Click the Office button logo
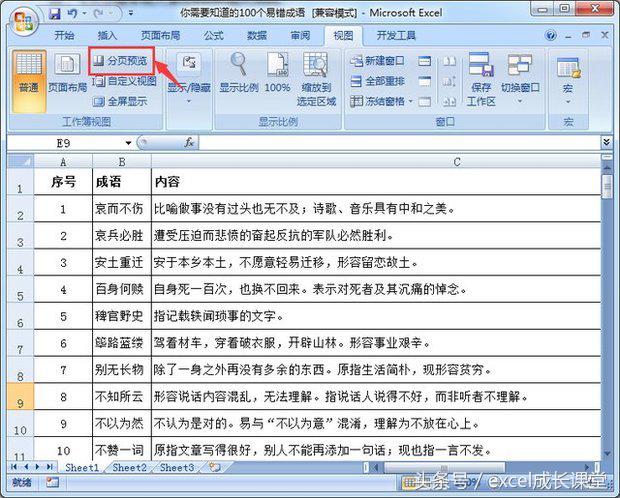This screenshot has height=498, width=620. pyautogui.click(x=24, y=22)
